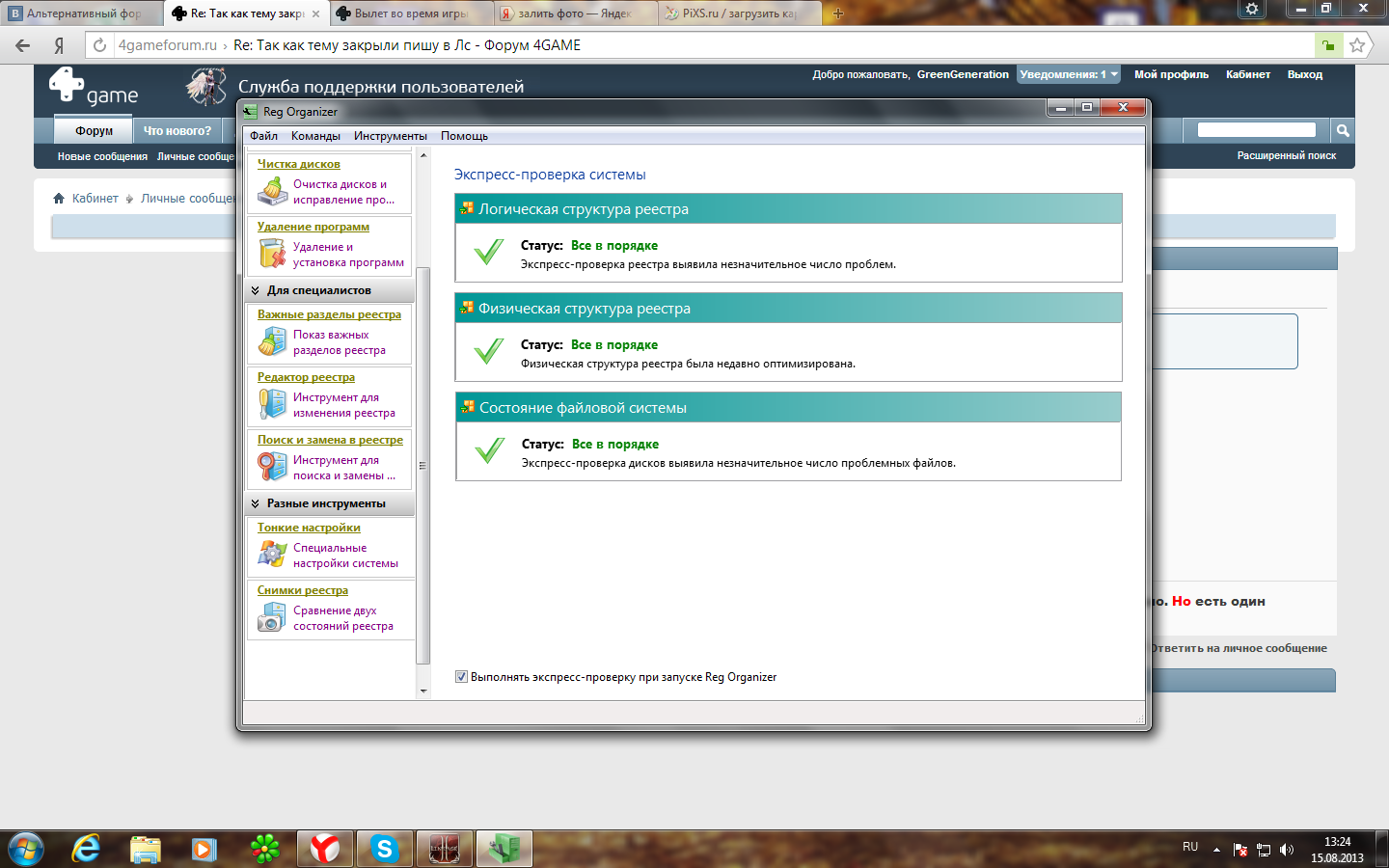
Task: Click the RU language indicator
Action: pos(1190,847)
